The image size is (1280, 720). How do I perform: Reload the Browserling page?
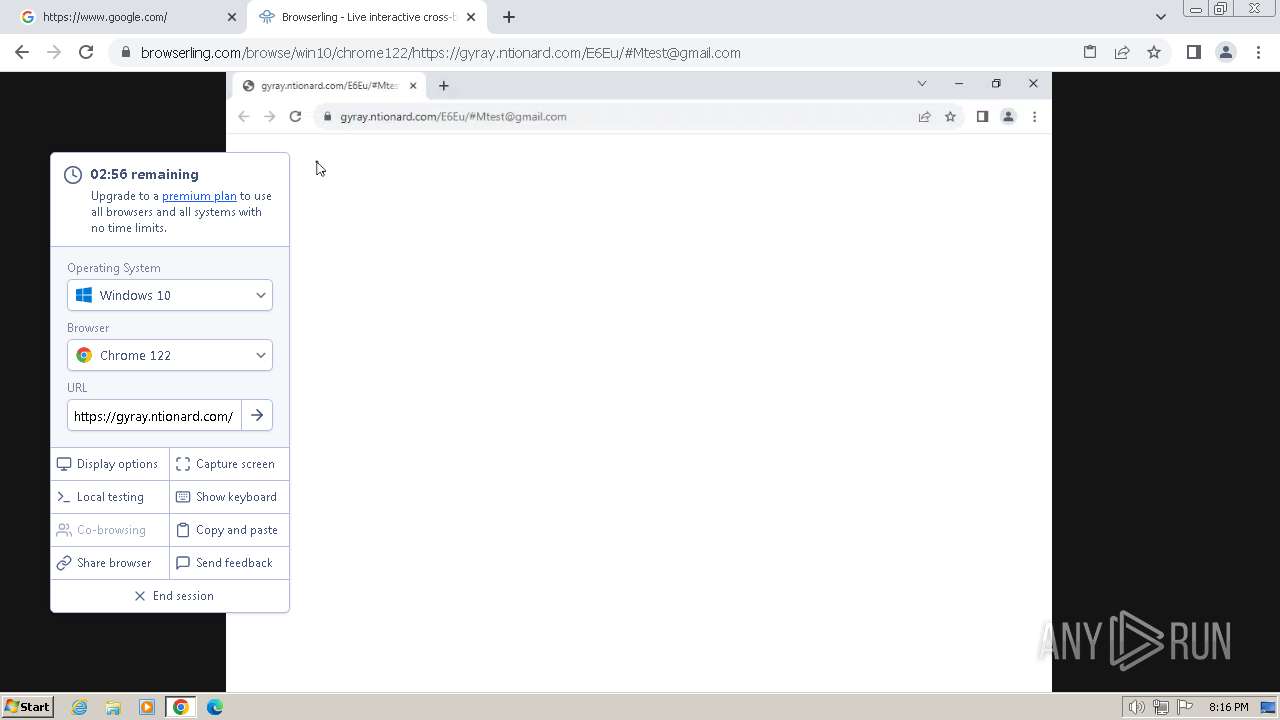pos(86,53)
